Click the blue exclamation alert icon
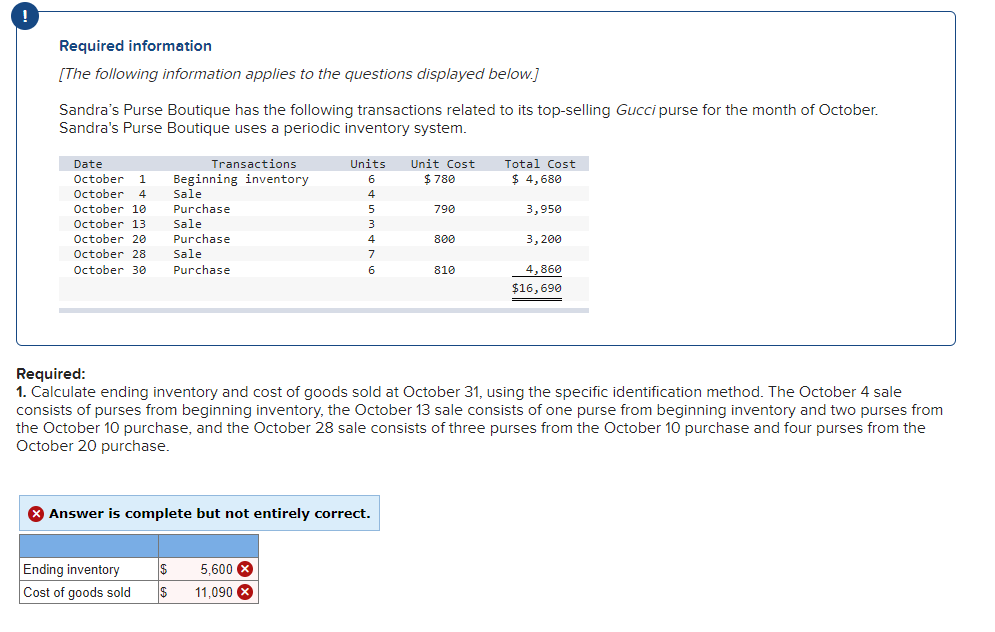This screenshot has width=995, height=632. click(24, 16)
